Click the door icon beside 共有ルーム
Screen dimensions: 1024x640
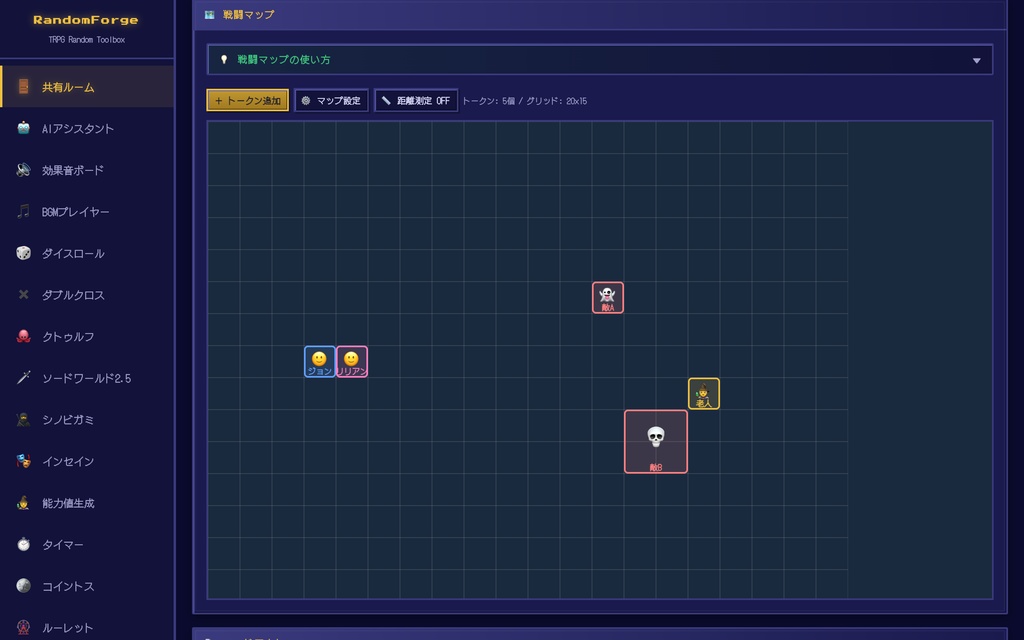[x=24, y=86]
